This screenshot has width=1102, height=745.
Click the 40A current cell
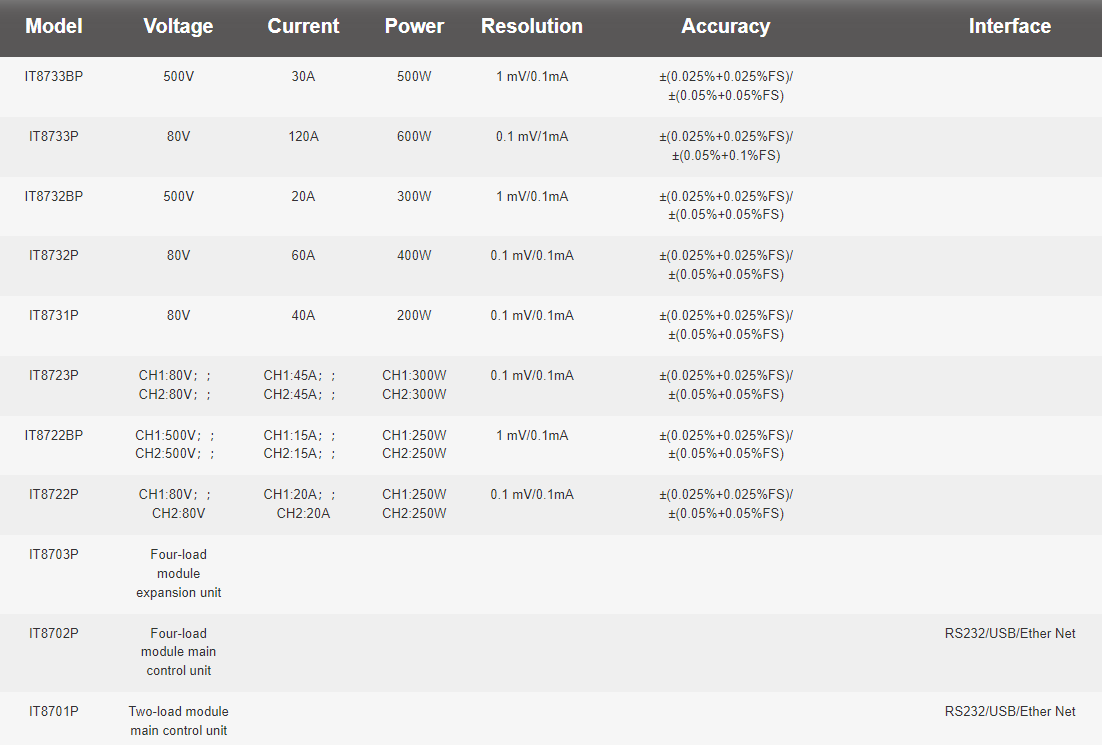click(x=304, y=316)
